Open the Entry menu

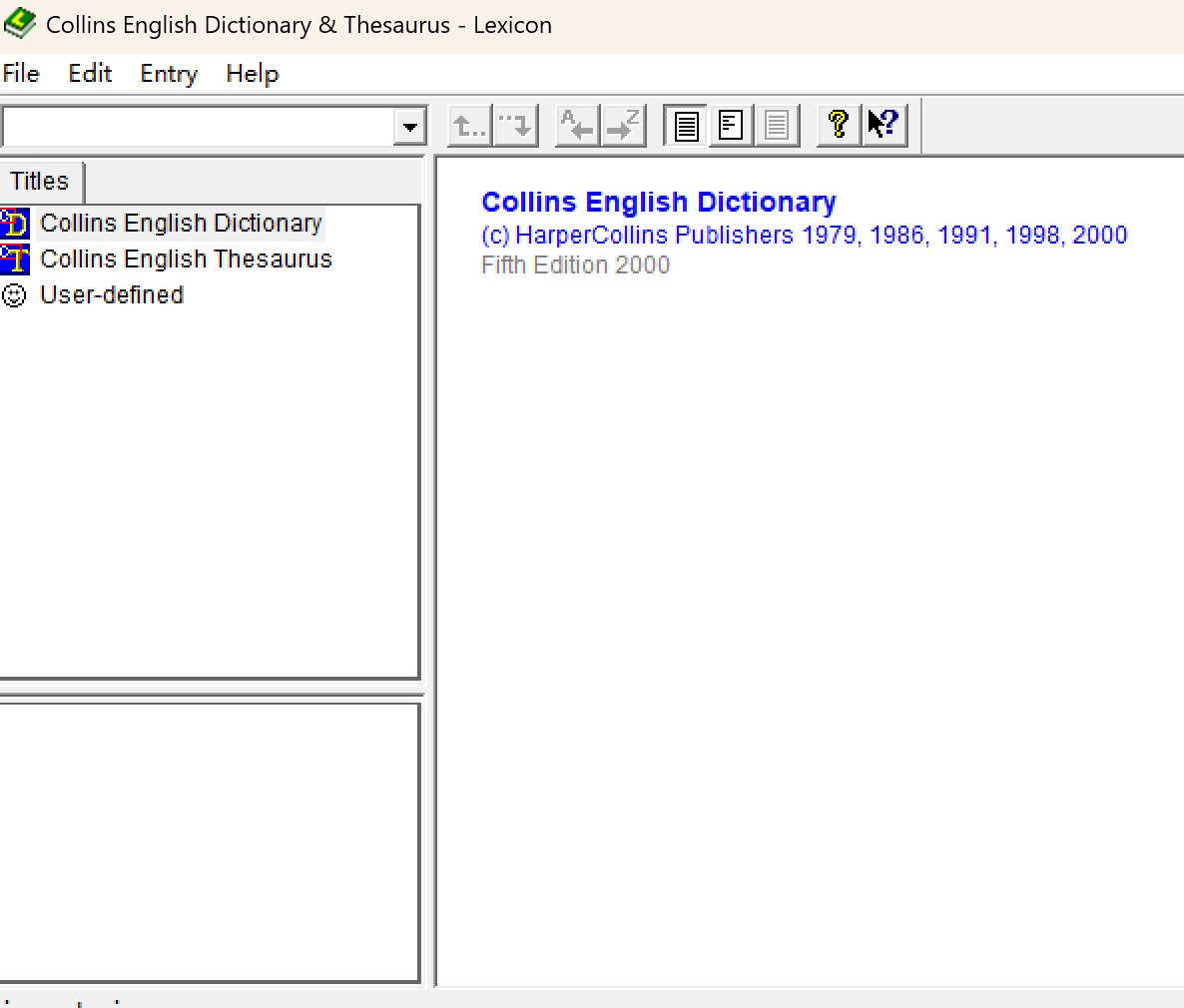click(x=169, y=74)
